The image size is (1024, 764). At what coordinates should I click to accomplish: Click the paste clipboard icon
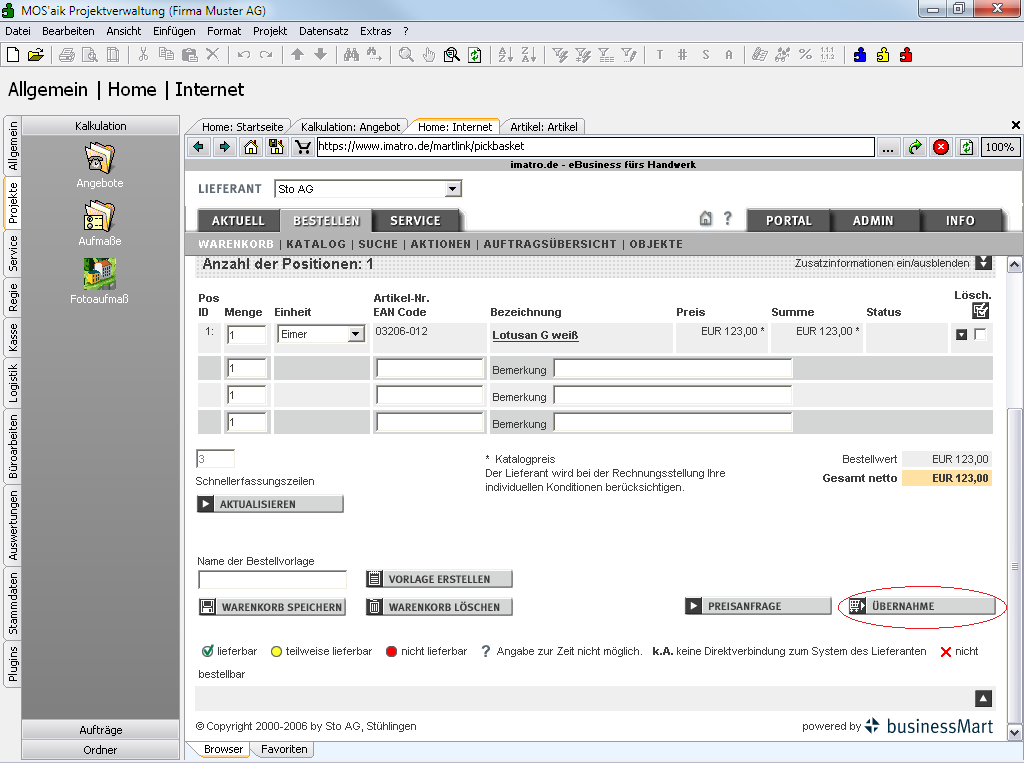[x=189, y=55]
